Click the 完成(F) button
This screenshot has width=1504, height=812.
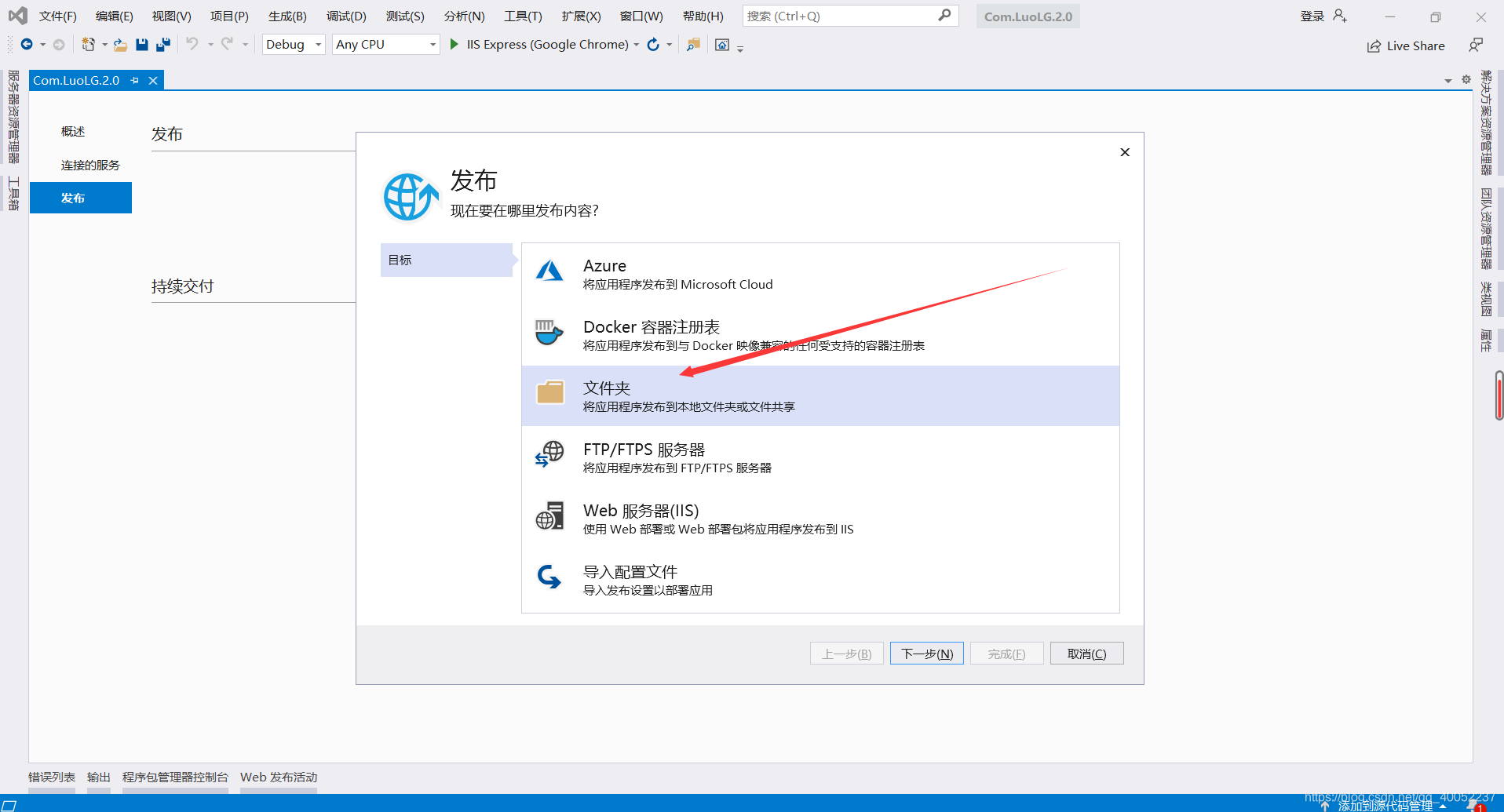pos(1007,654)
